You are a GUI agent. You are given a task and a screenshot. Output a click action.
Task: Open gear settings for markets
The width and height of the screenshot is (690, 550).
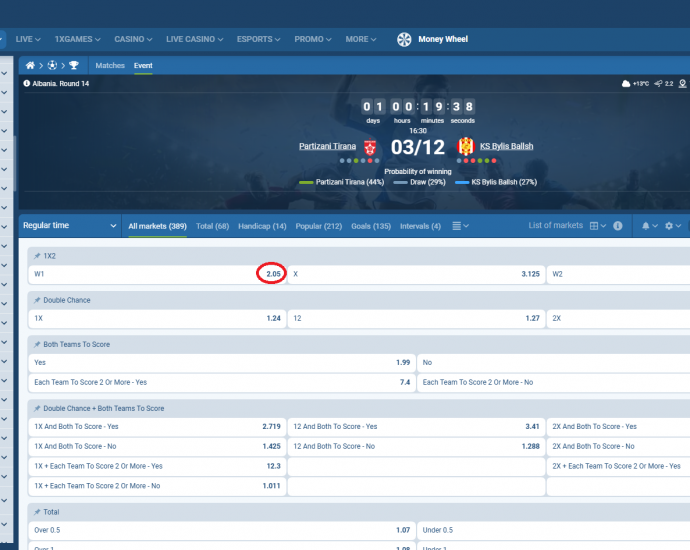tap(669, 226)
